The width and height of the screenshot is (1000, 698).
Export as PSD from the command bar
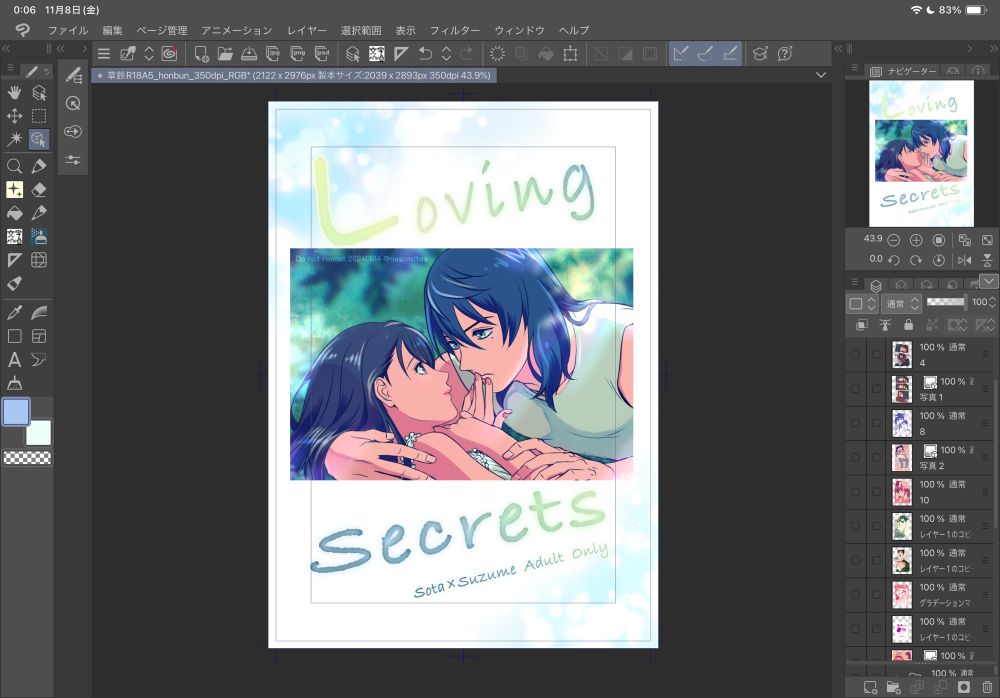pos(322,54)
